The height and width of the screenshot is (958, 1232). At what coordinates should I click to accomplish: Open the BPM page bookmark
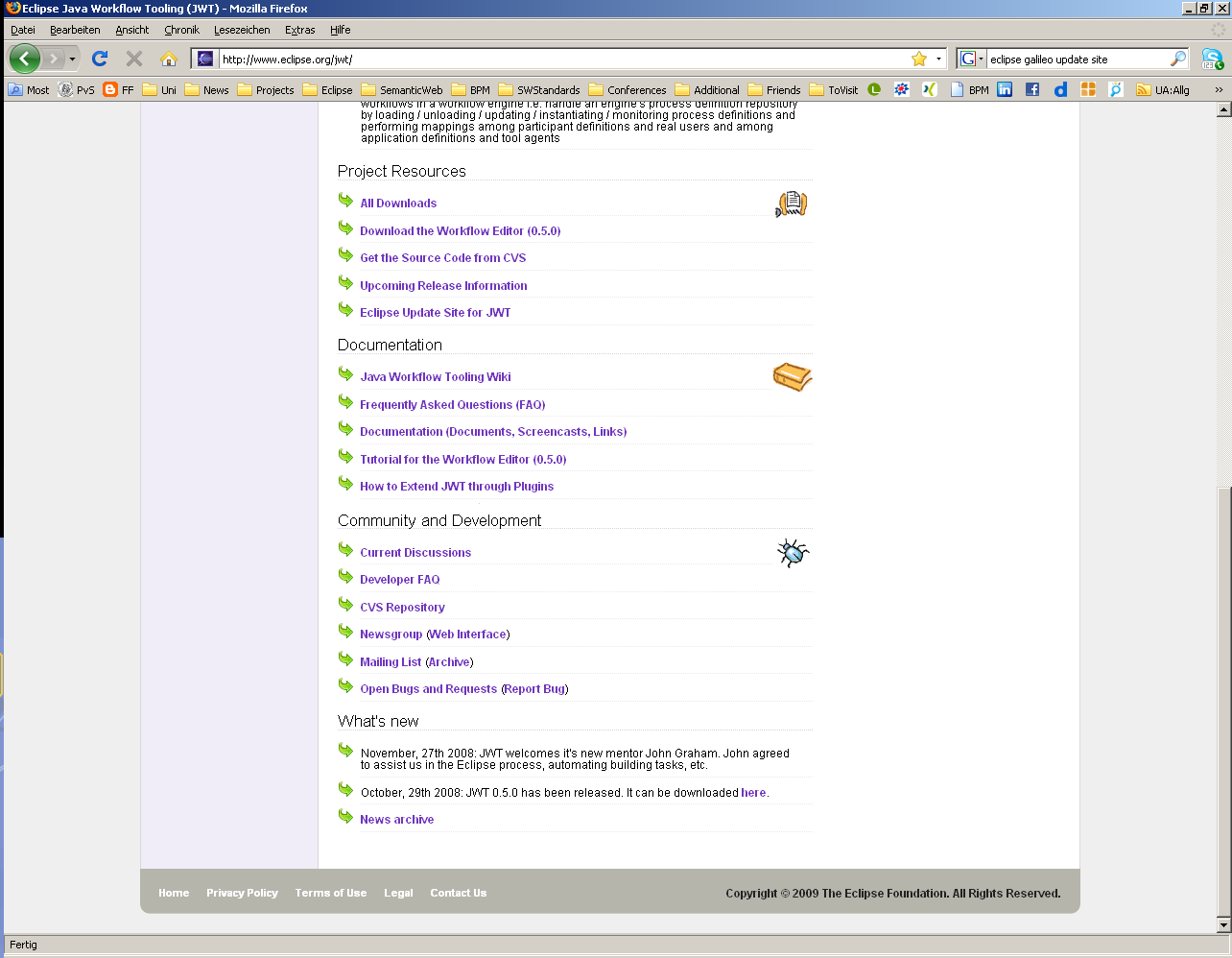coord(969,90)
